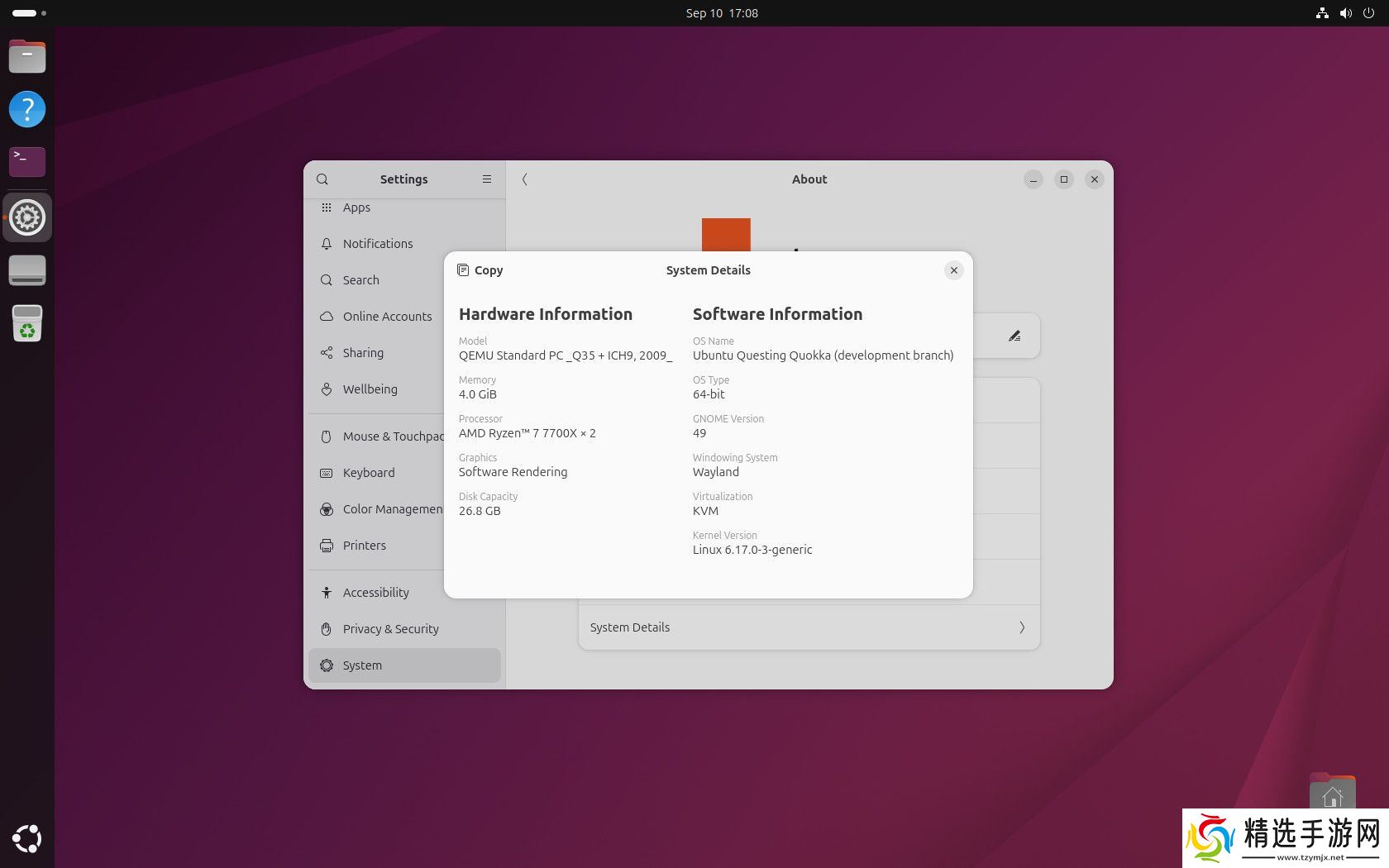Open Online Accounts settings
1389x868 pixels.
[386, 317]
